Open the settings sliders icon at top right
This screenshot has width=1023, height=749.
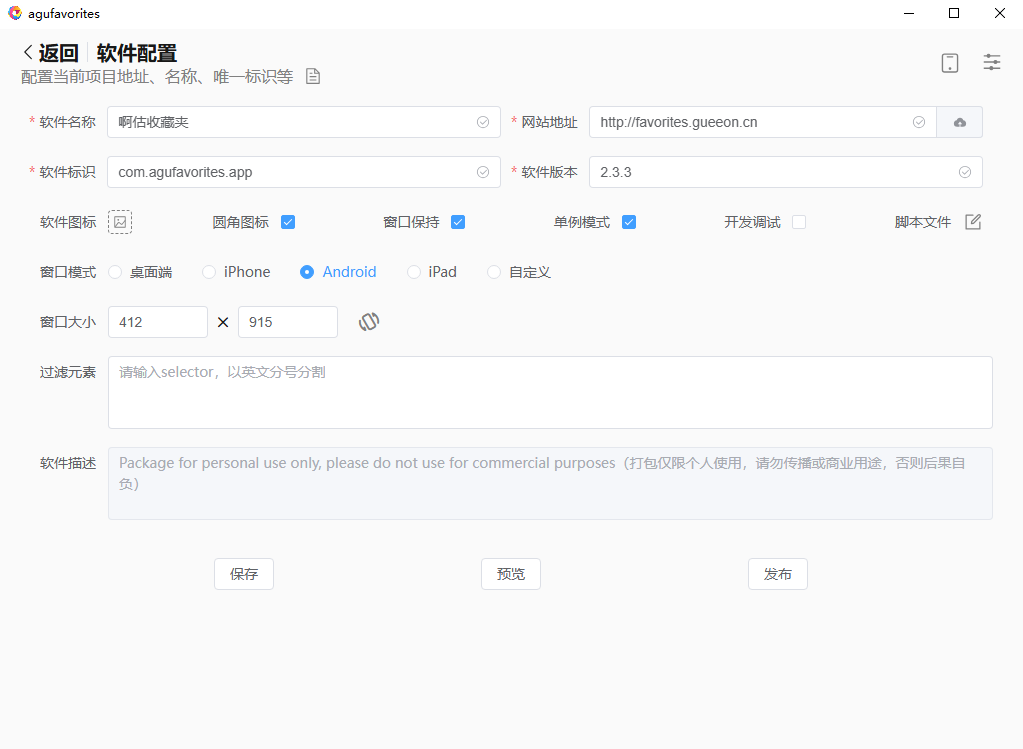click(x=991, y=62)
